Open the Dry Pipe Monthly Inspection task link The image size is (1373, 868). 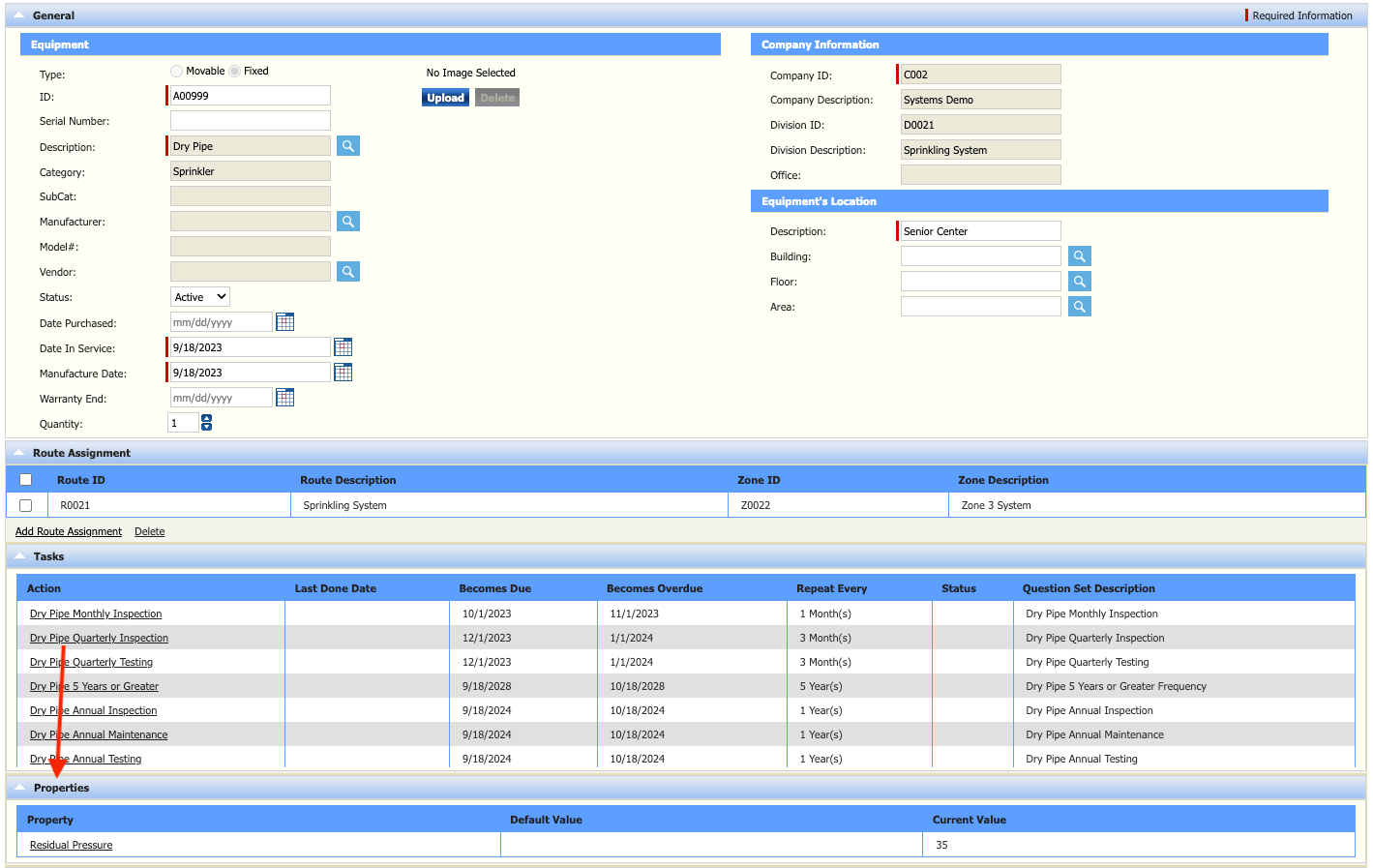pos(95,613)
